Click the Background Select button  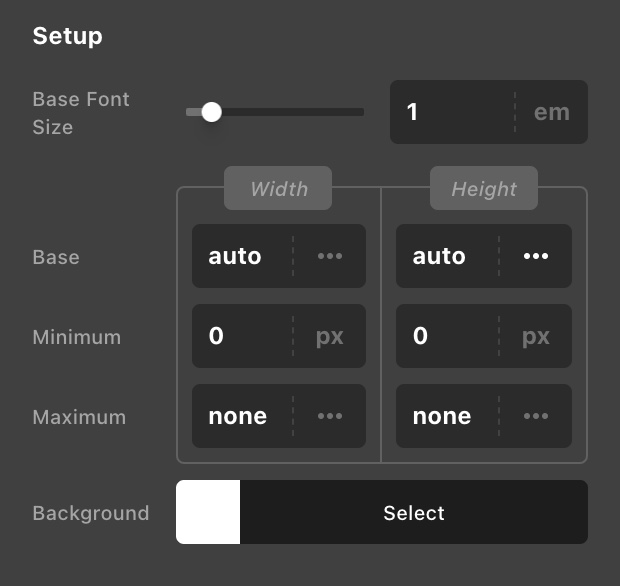[414, 512]
